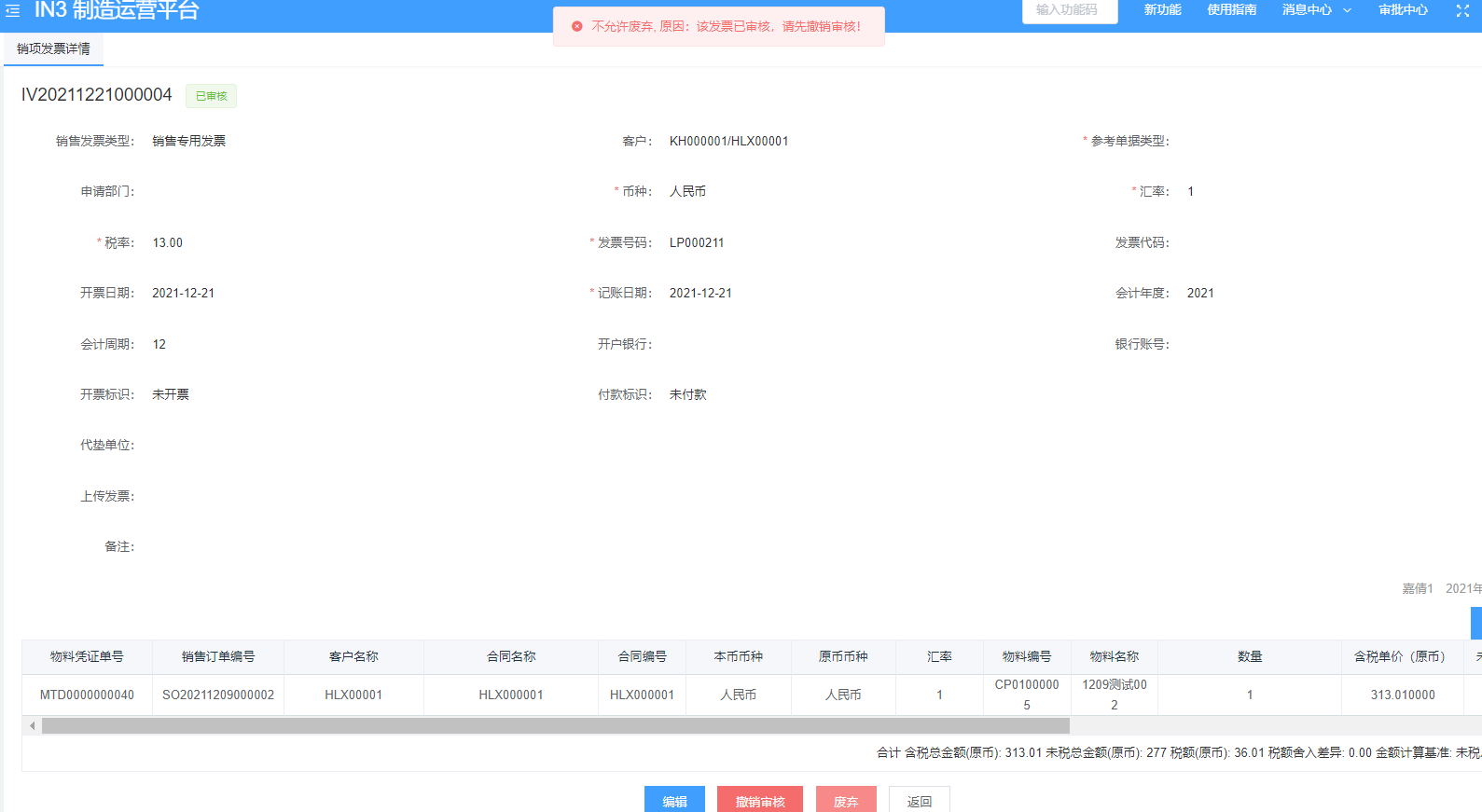
Task: Click the fullscreen expand icon
Action: coord(1462,11)
